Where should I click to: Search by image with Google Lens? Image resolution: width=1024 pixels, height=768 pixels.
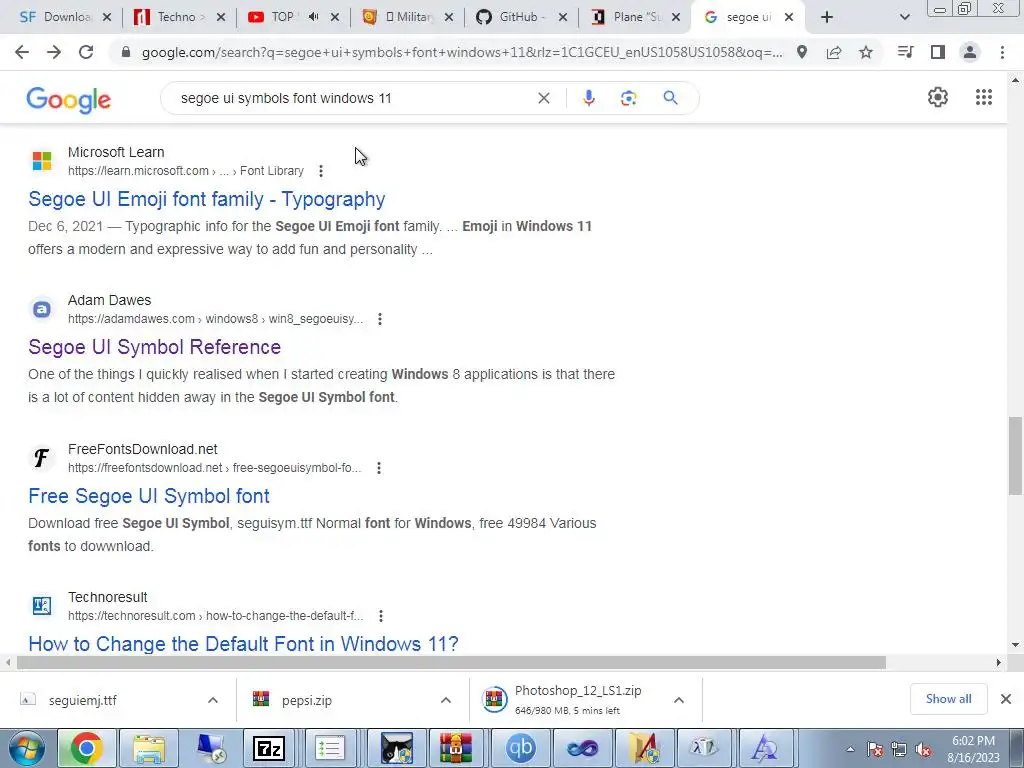tap(628, 98)
